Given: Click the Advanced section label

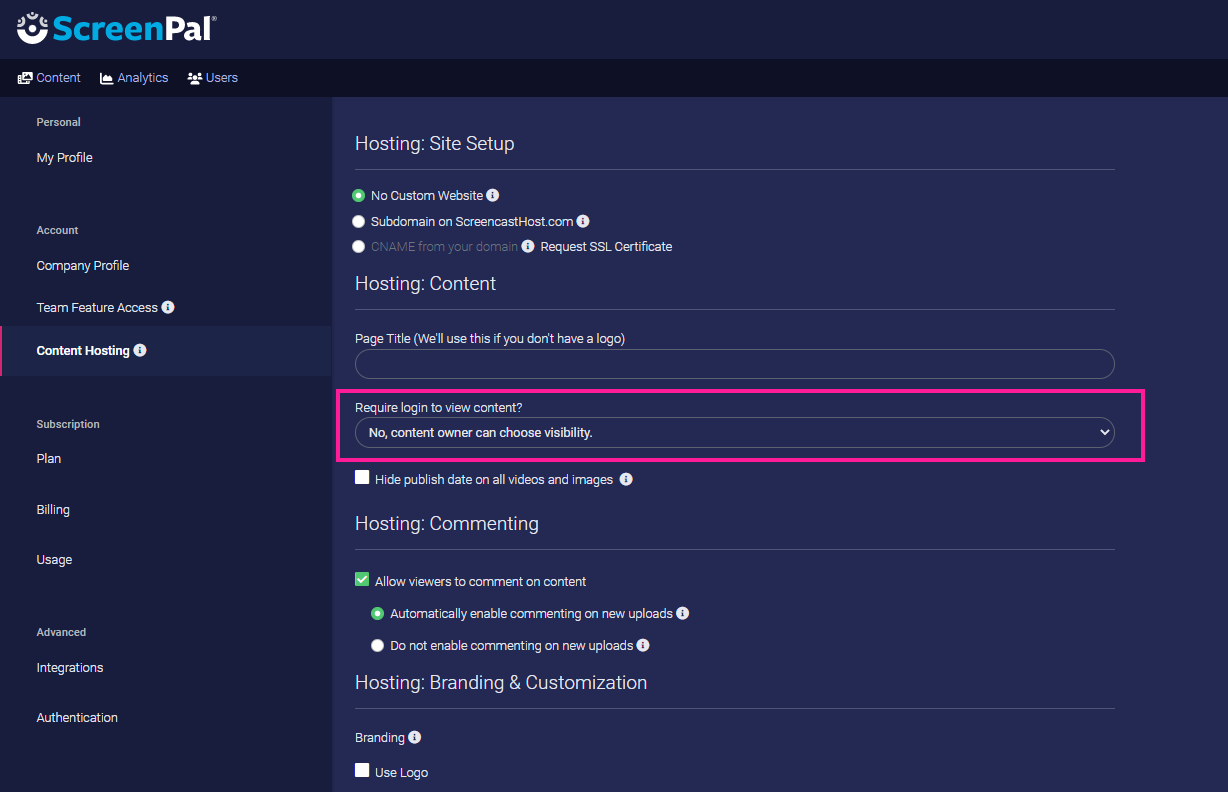Looking at the screenshot, I should point(61,632).
